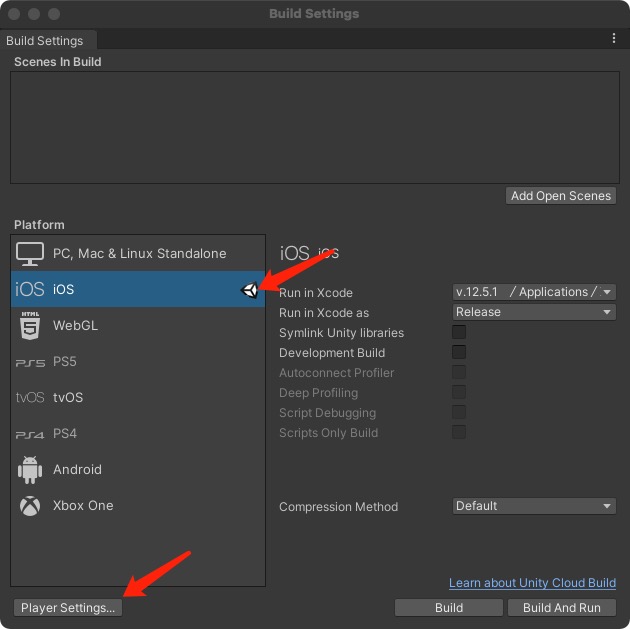Click the HTML5 WebGL shield icon
The image size is (630, 629).
(x=30, y=325)
